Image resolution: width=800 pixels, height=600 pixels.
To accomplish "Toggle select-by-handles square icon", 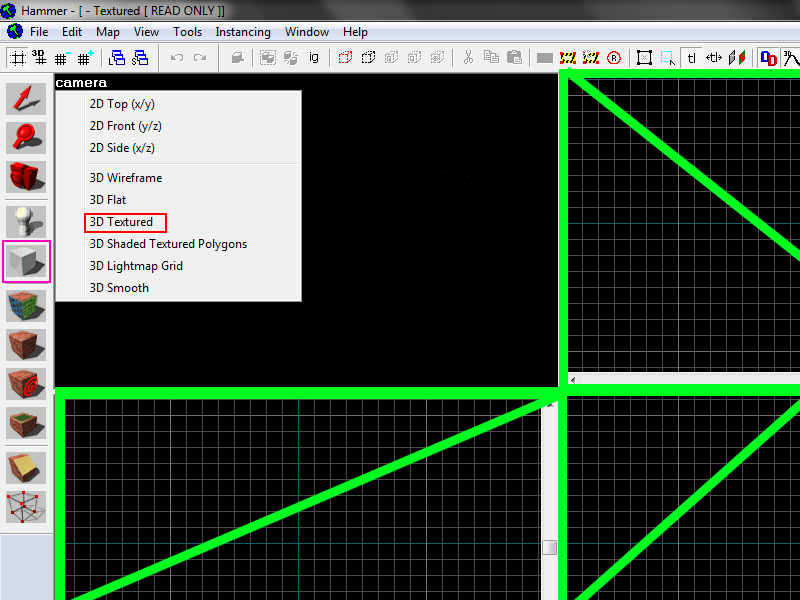I will pos(644,58).
